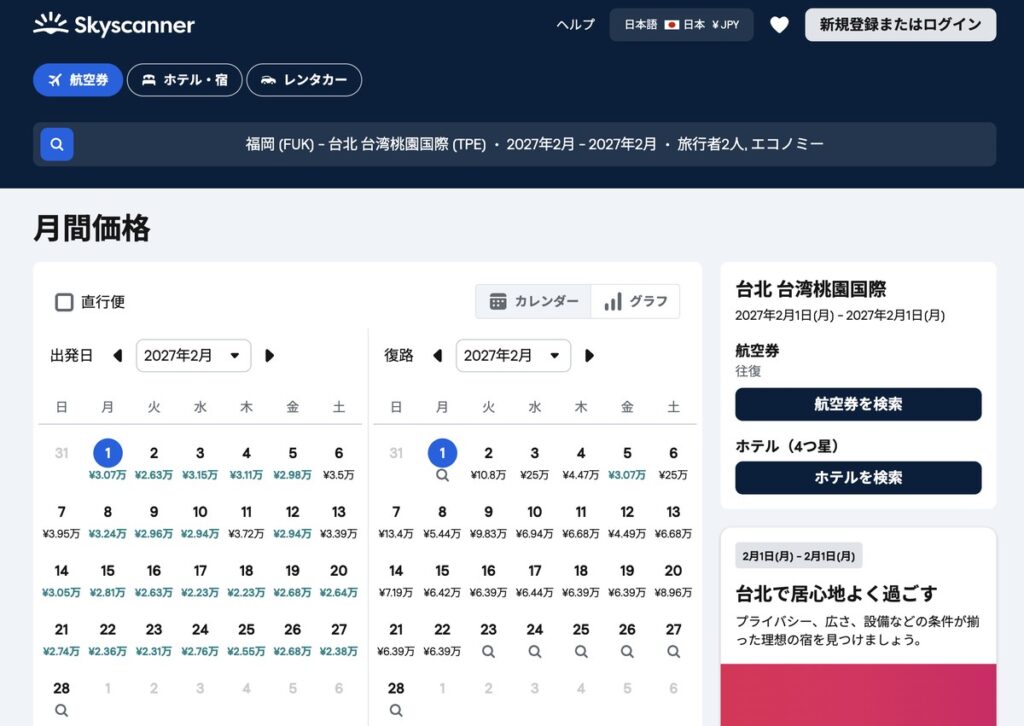Enable the 直行便 checkbox

click(64, 302)
